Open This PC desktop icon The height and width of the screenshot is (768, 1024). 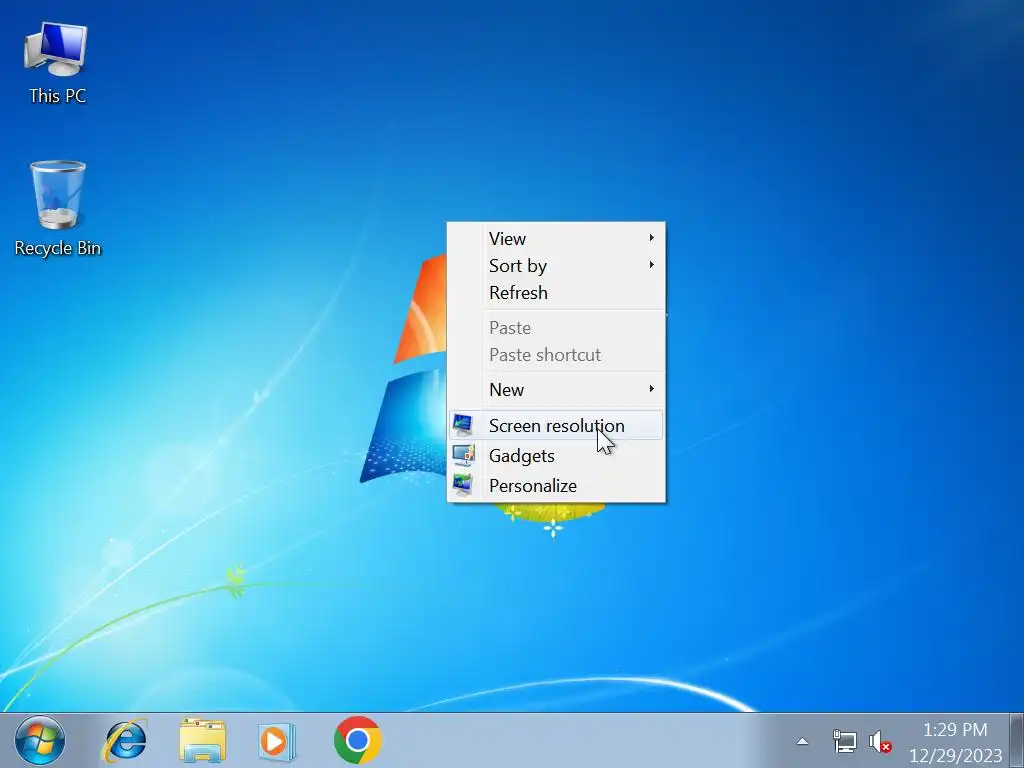click(x=57, y=63)
